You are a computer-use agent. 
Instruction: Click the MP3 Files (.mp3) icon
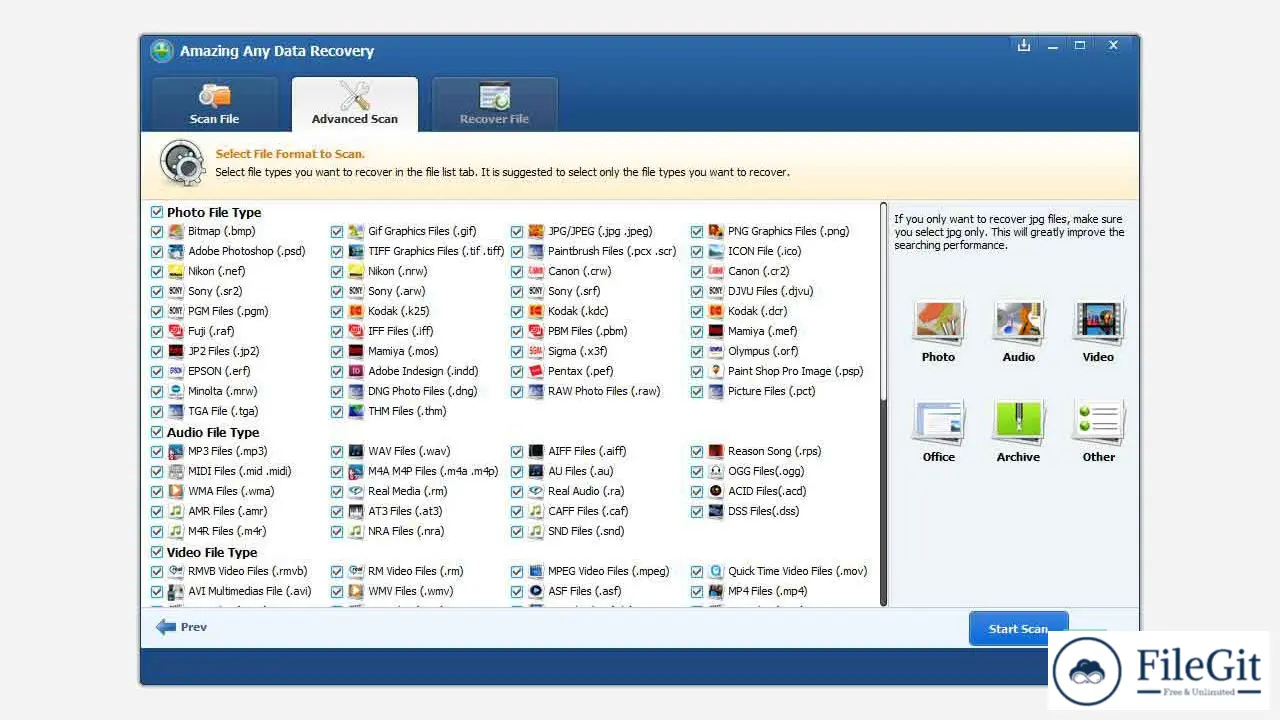click(x=176, y=451)
